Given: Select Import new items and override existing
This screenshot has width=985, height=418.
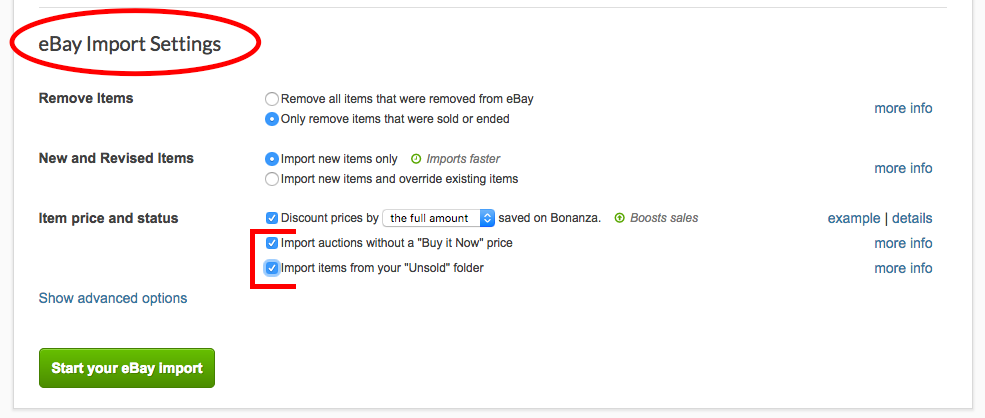Looking at the screenshot, I should [272, 179].
